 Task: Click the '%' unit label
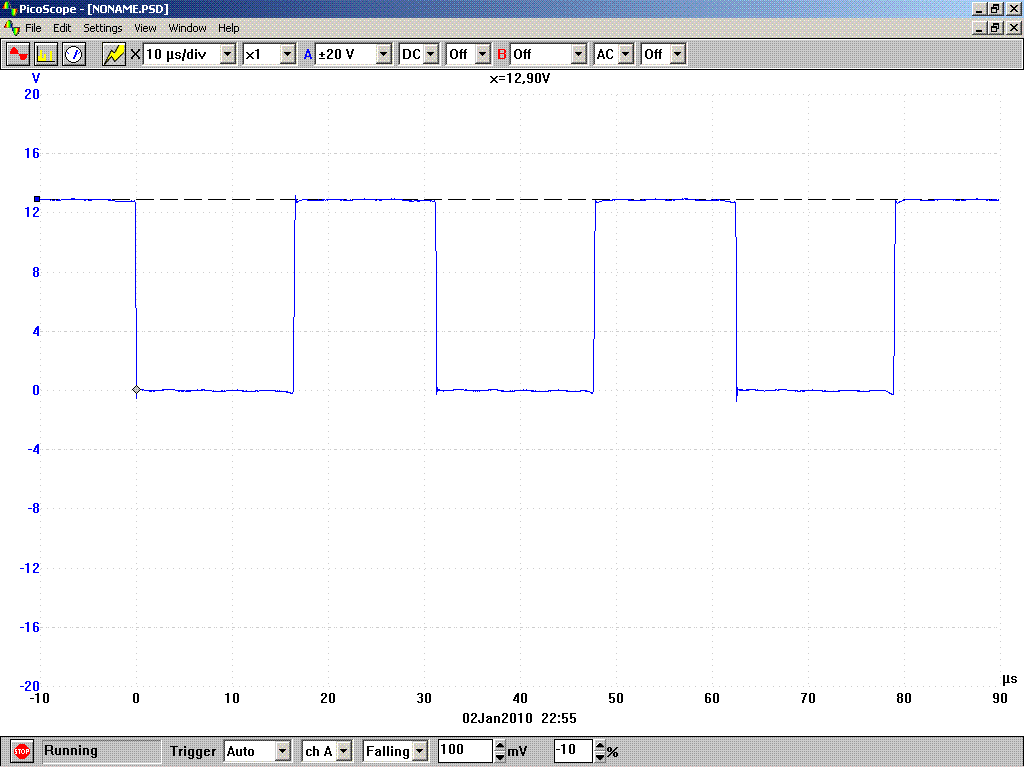(613, 752)
